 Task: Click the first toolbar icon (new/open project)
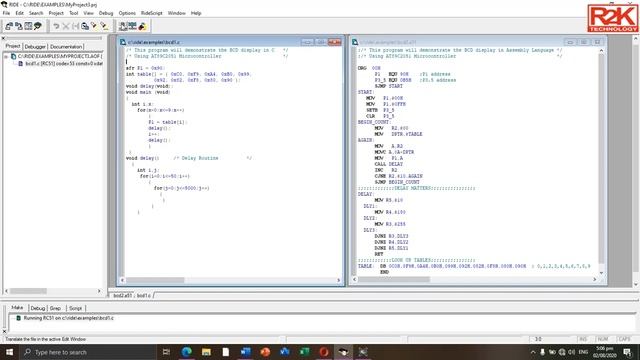click(x=9, y=26)
